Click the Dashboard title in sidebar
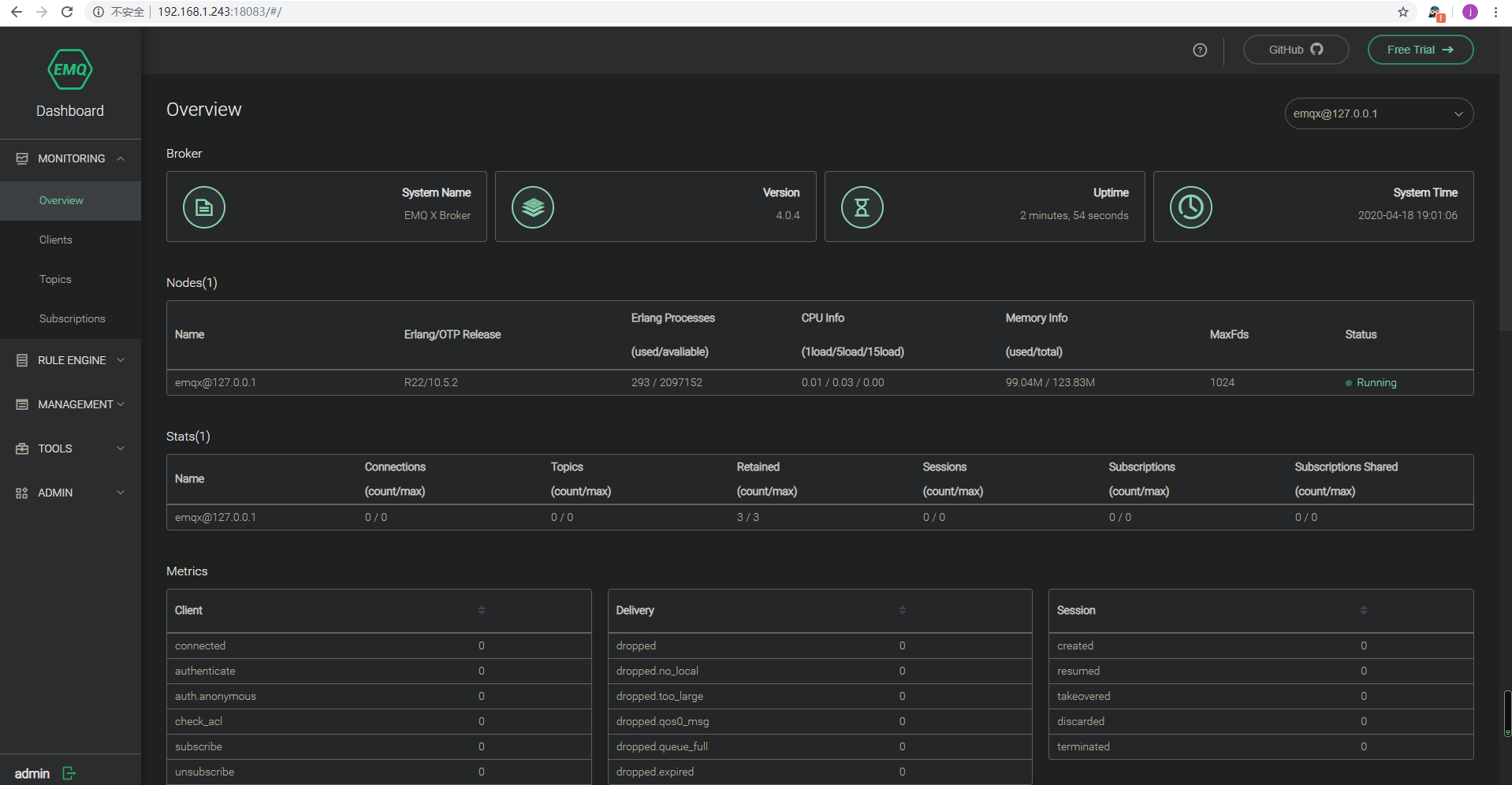 tap(70, 111)
